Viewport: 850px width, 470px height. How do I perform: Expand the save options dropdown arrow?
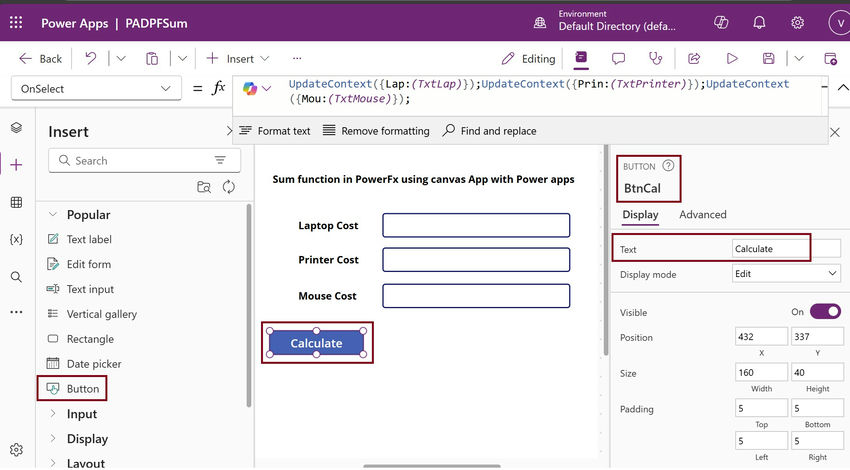799,59
